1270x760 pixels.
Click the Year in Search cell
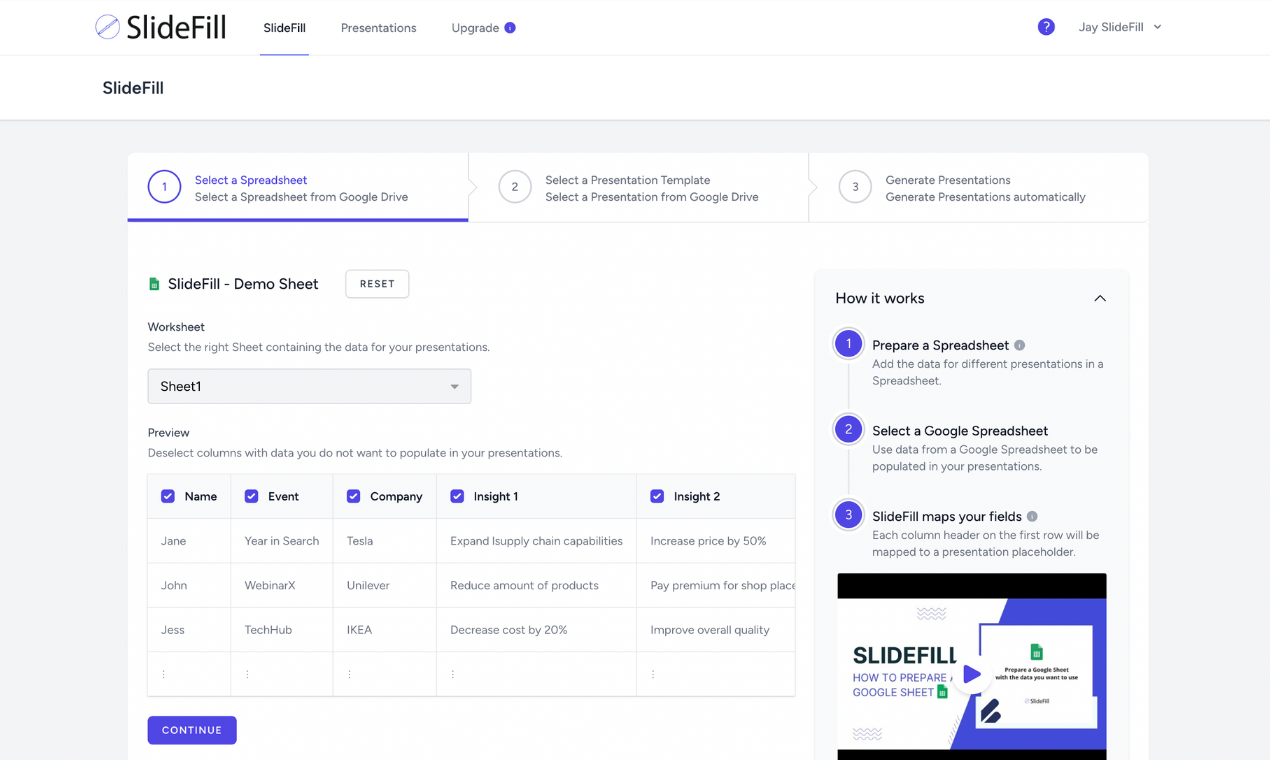282,541
